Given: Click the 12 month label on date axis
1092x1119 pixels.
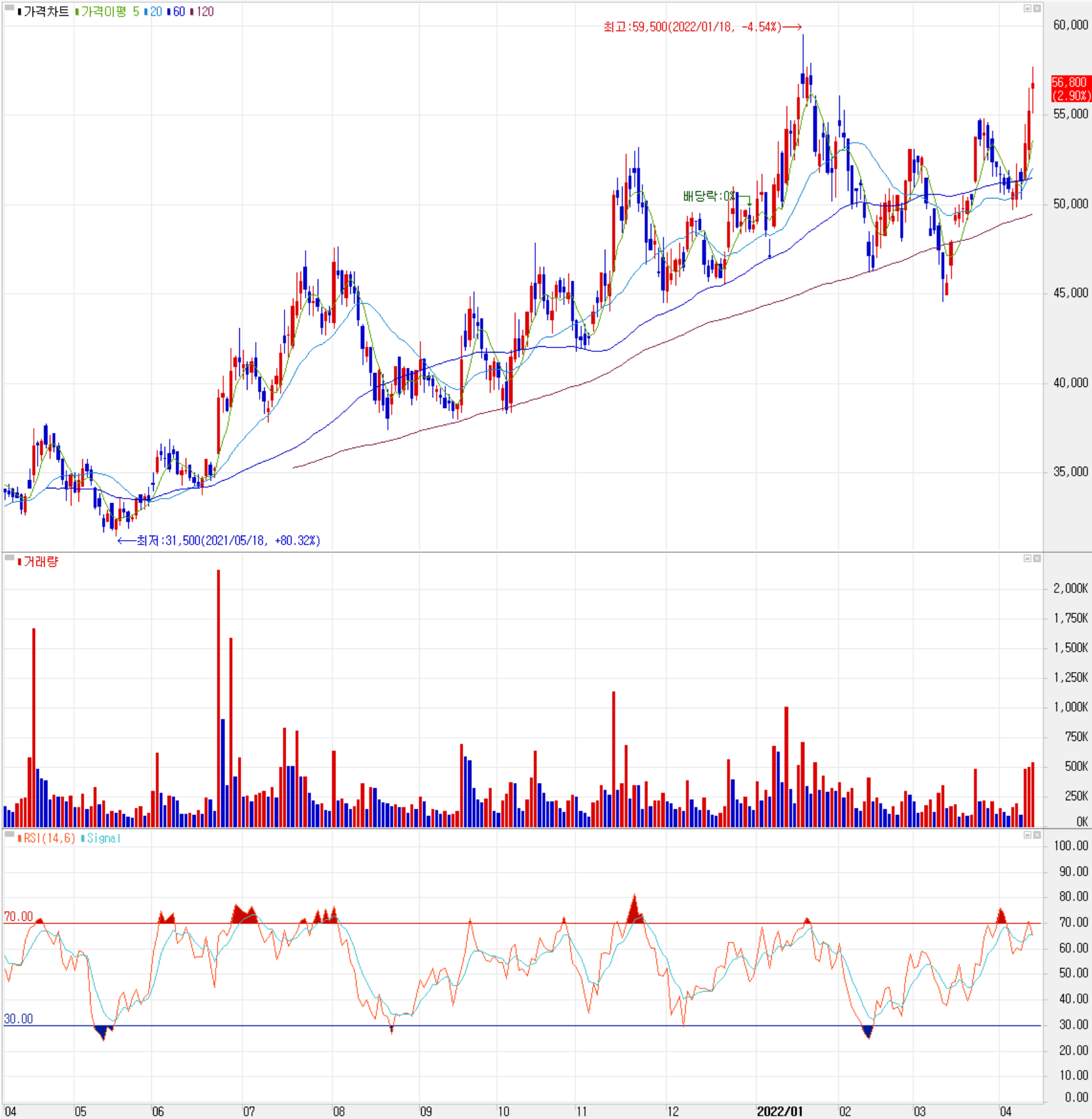Looking at the screenshot, I should pos(673,1111).
